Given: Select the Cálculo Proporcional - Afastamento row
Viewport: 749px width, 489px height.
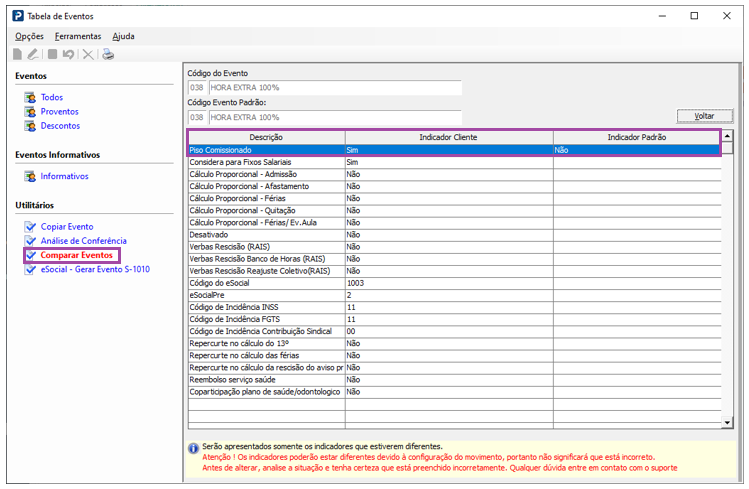Looking at the screenshot, I should coord(454,186).
